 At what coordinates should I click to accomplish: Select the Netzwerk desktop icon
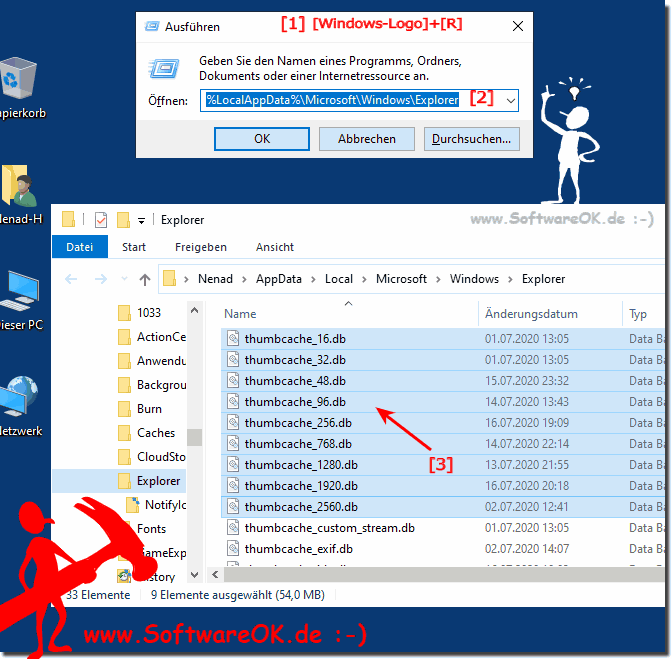click(20, 406)
